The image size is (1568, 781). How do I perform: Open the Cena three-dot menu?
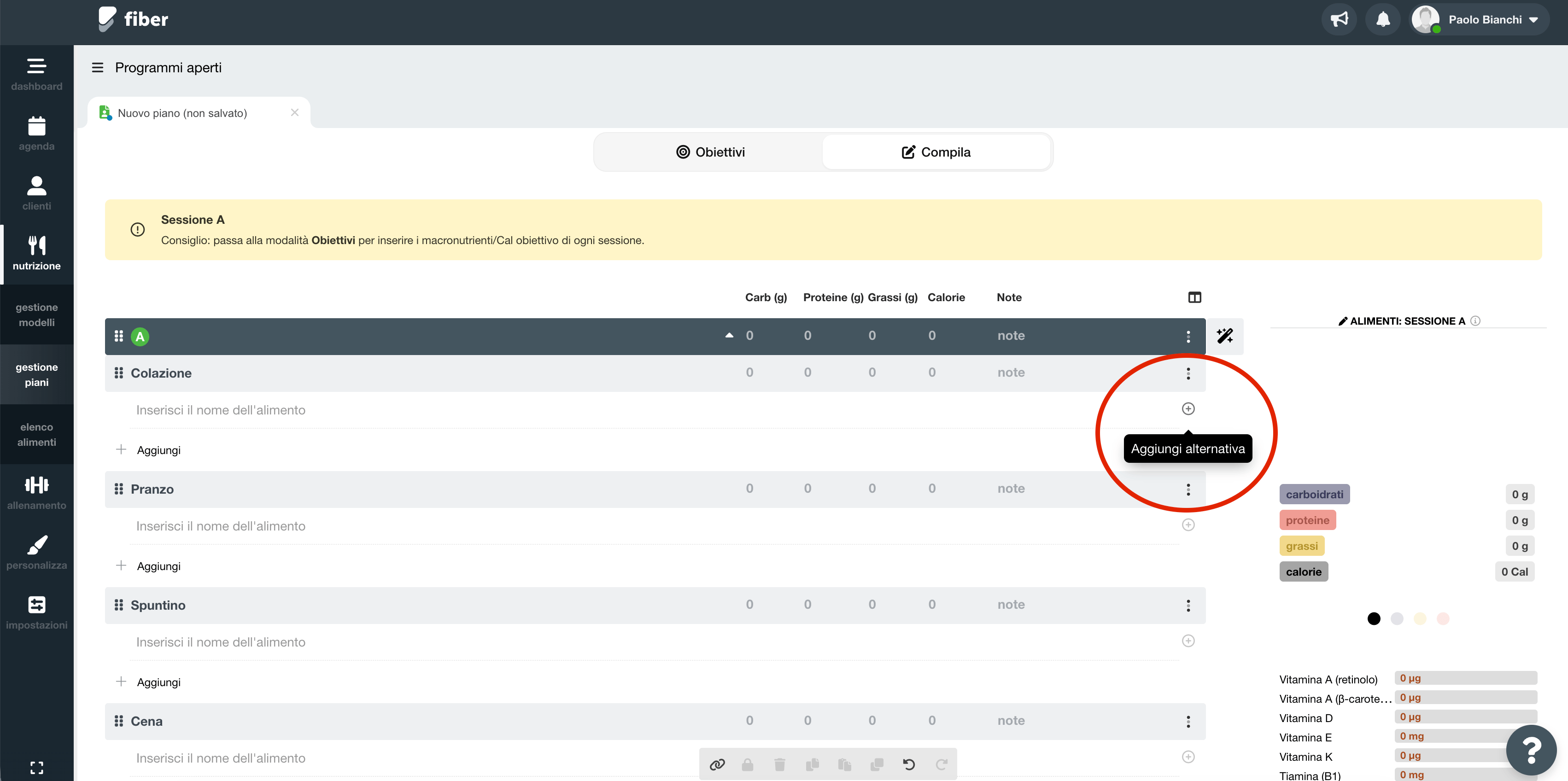pyautogui.click(x=1188, y=721)
